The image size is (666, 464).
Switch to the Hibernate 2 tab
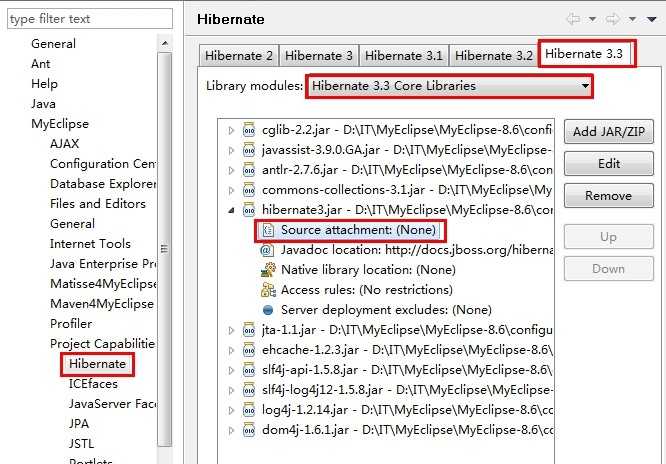239,56
